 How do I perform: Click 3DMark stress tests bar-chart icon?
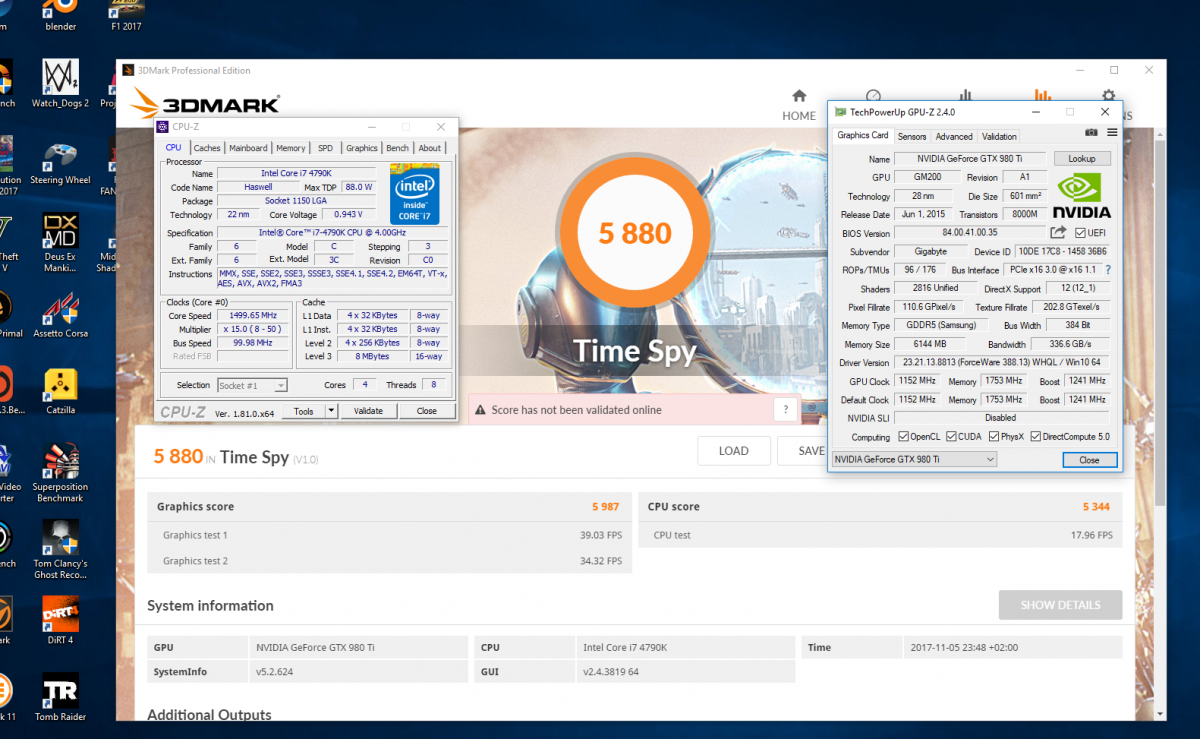[965, 96]
